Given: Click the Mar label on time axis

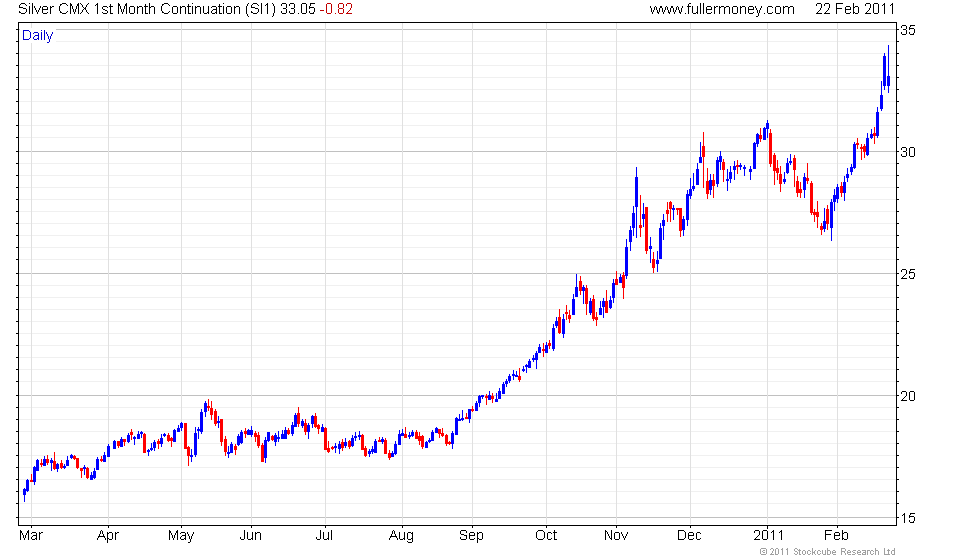Looking at the screenshot, I should coord(31,536).
